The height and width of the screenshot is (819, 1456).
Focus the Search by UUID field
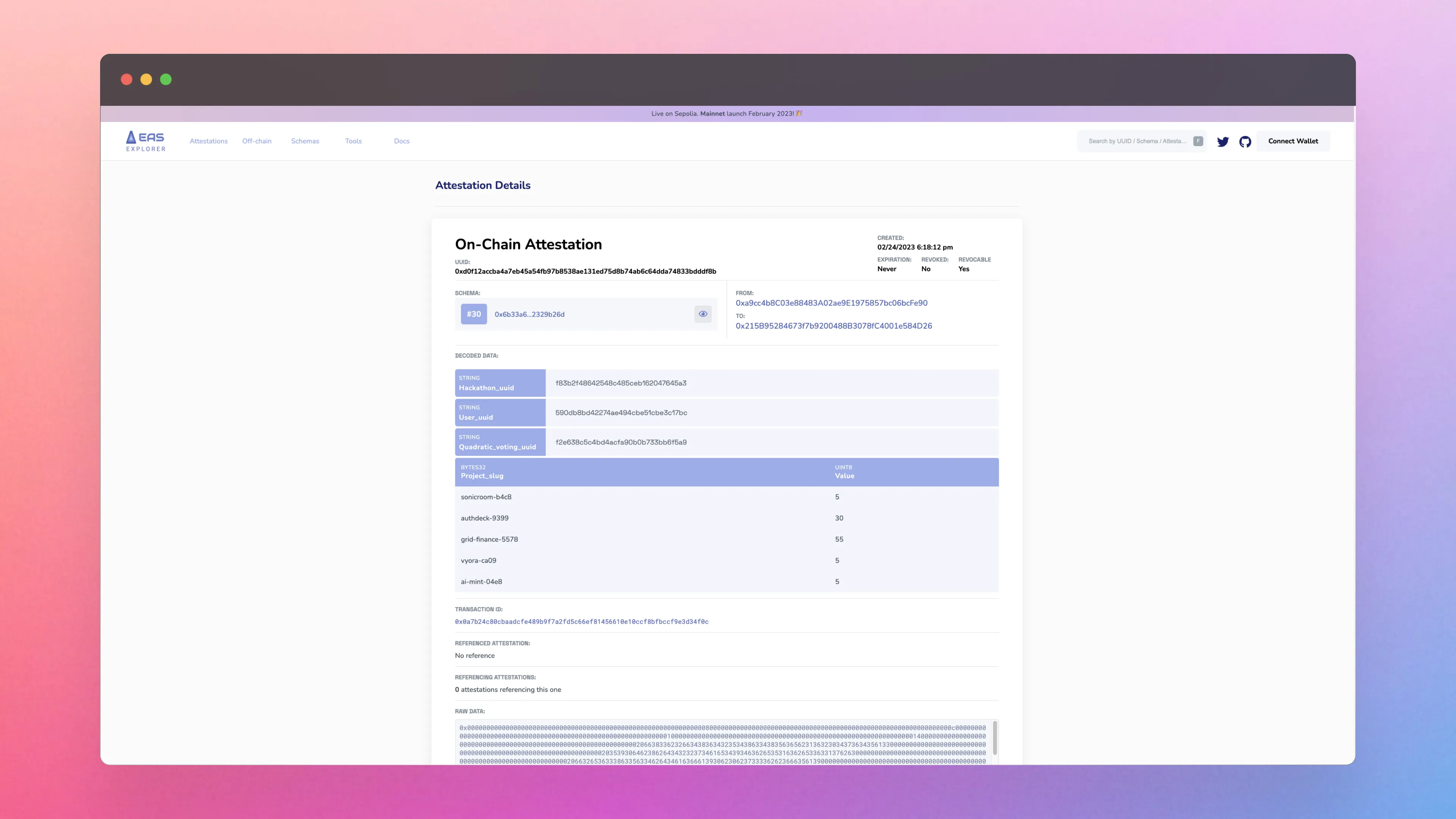tap(1141, 141)
